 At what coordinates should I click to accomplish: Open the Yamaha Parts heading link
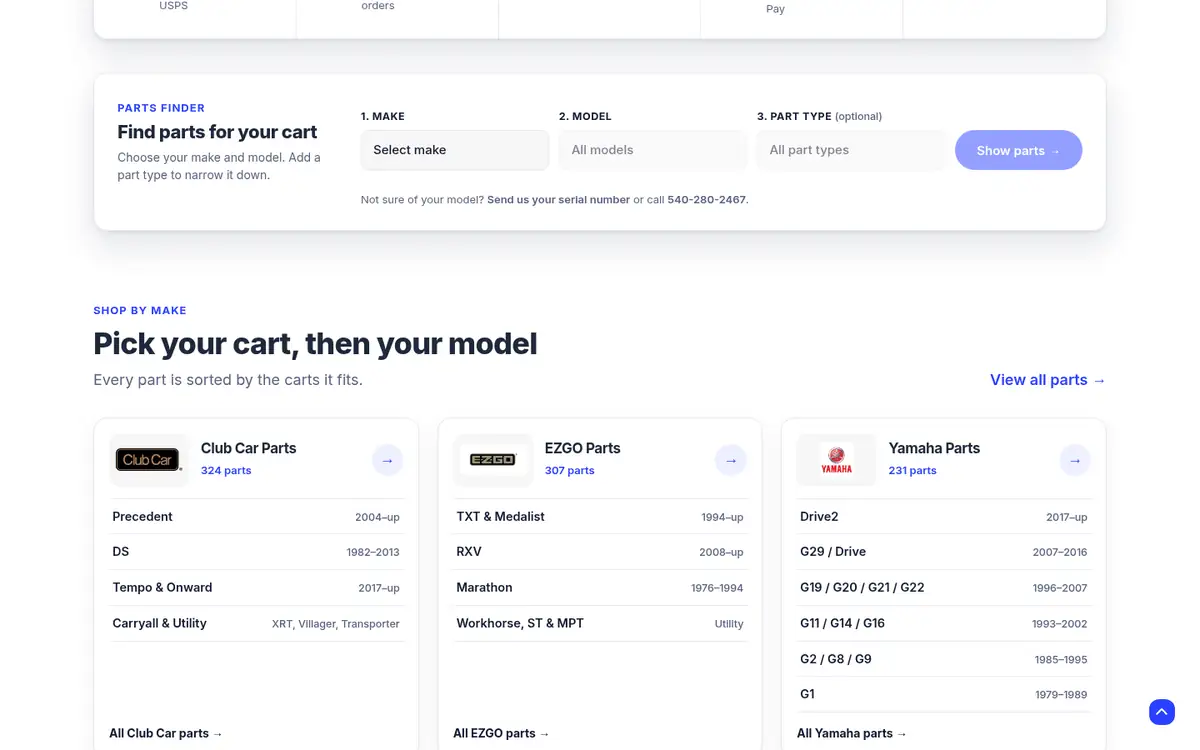click(x=934, y=448)
